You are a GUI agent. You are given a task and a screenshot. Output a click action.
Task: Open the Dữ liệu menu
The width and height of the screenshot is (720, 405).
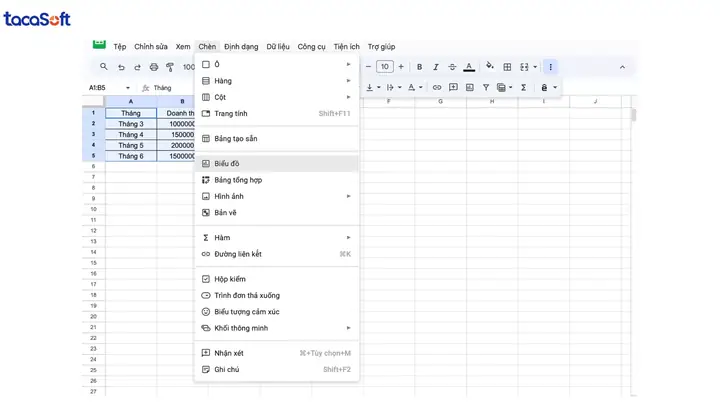click(x=278, y=46)
